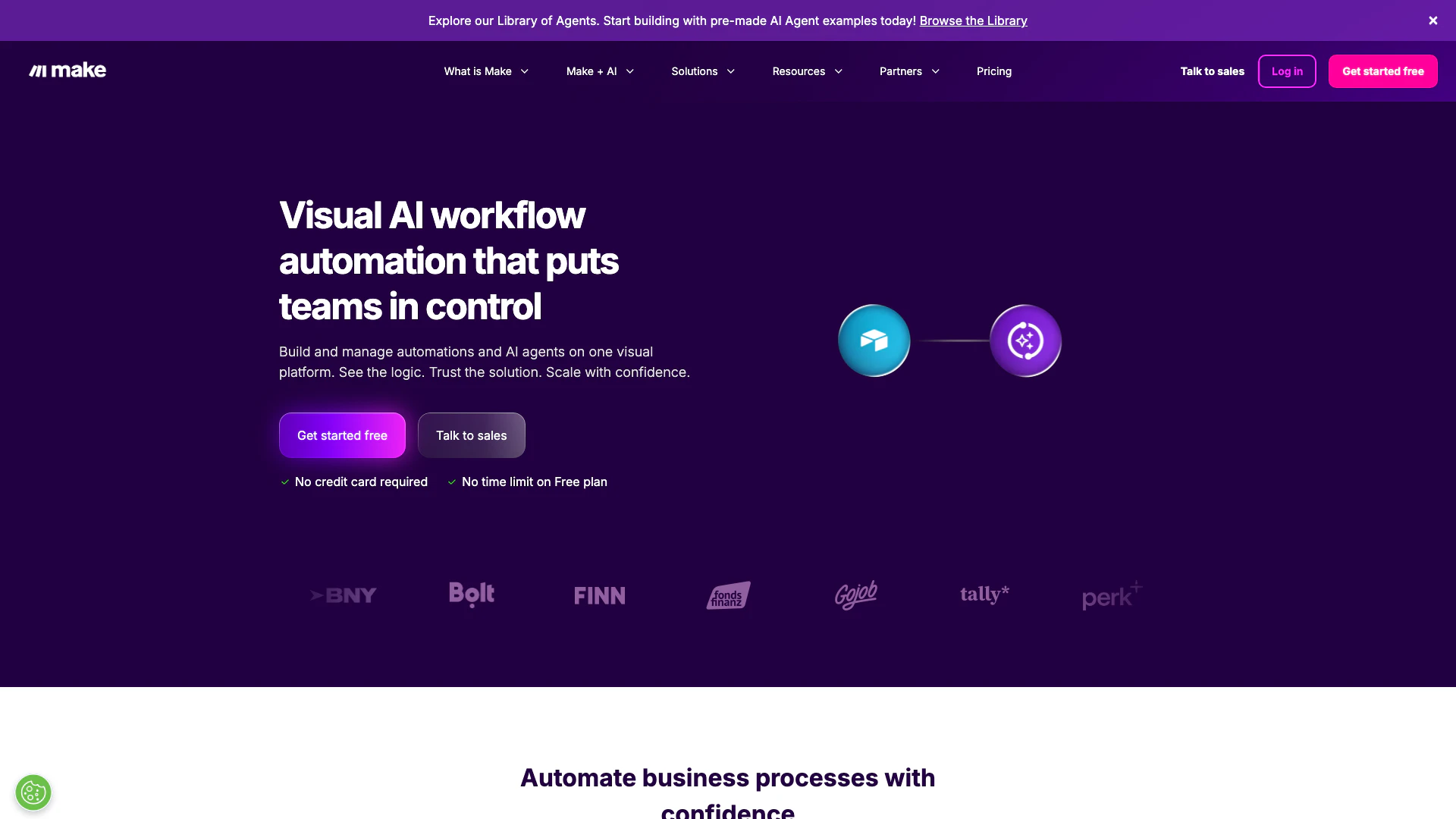Image resolution: width=1456 pixels, height=819 pixels.
Task: Open the Solutions dropdown
Action: click(703, 71)
